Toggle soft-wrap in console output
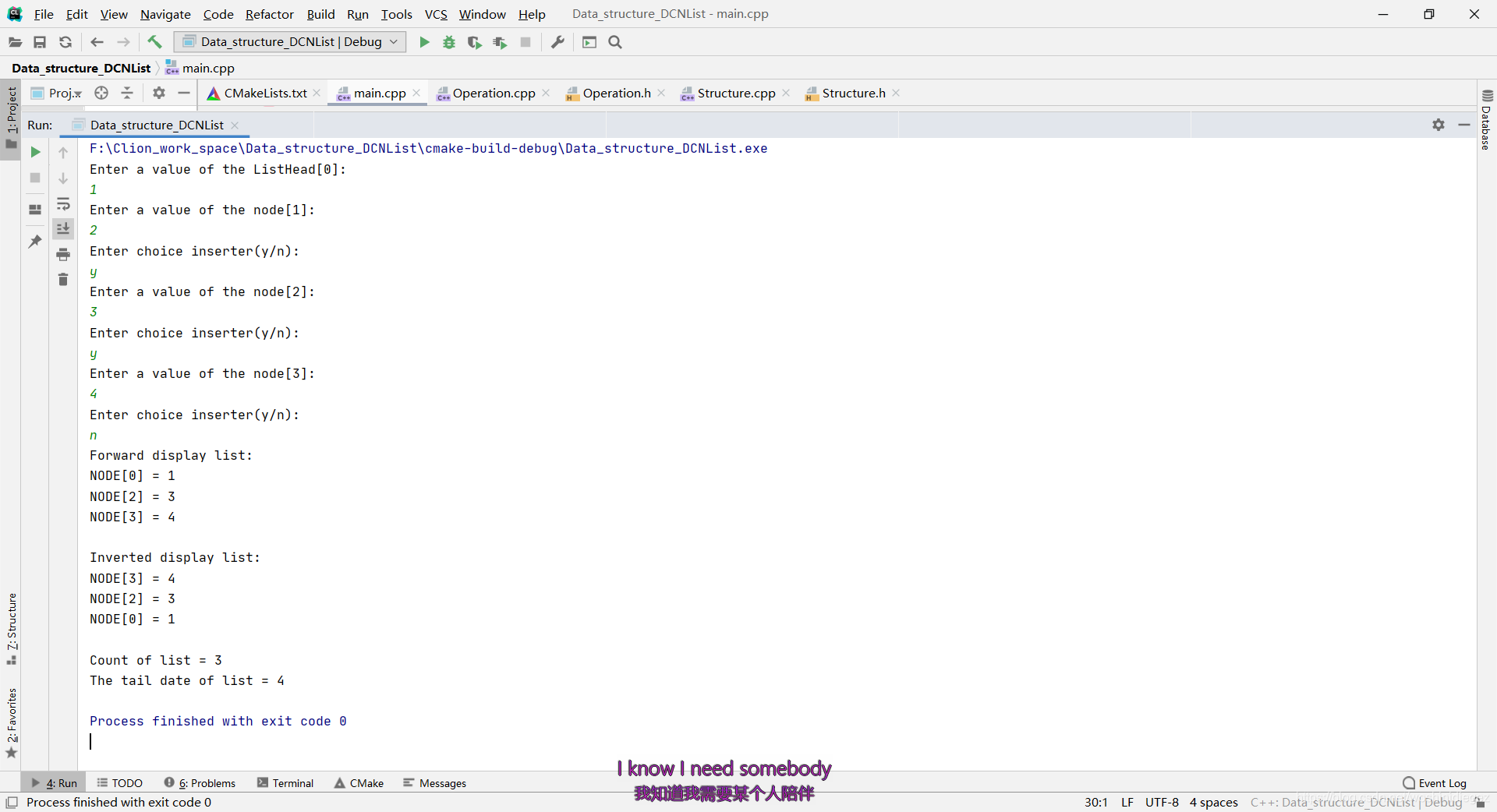Image resolution: width=1497 pixels, height=812 pixels. click(63, 204)
